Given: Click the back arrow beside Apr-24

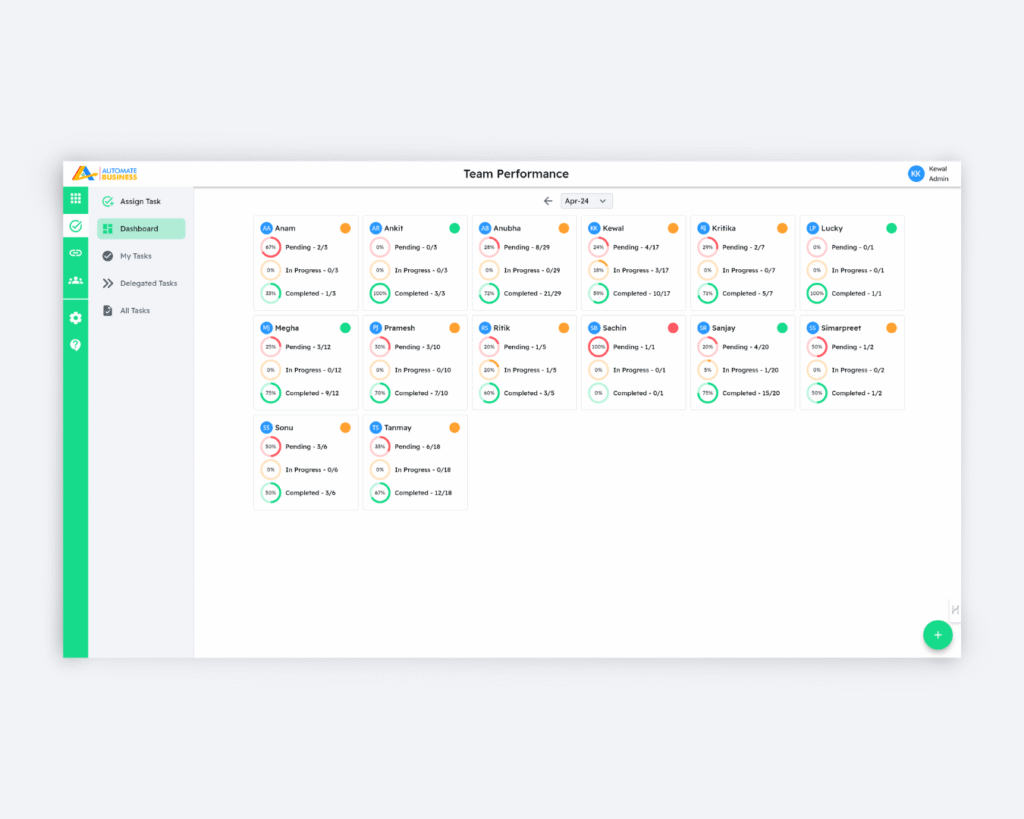Looking at the screenshot, I should pos(548,201).
